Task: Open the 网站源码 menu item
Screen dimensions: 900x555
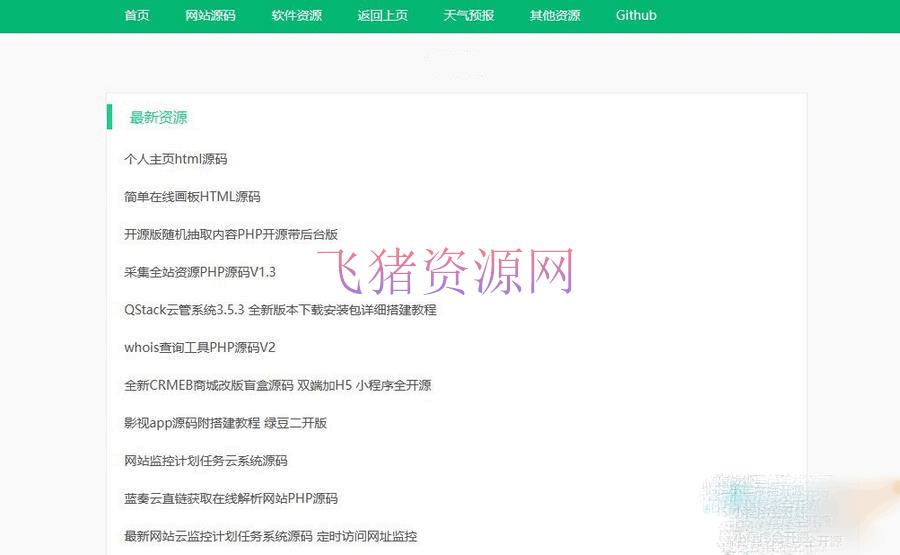Action: pyautogui.click(x=210, y=15)
